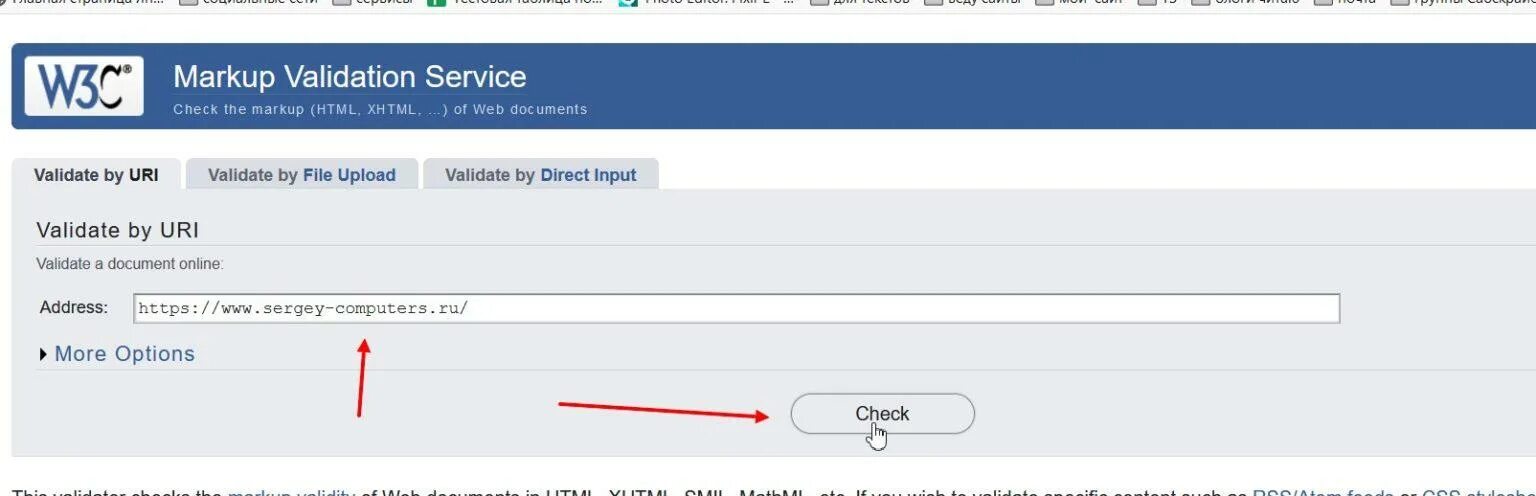1536x496 pixels.
Task: Open the Тестовая таблица bookmark with green icon
Action: pyautogui.click(x=516, y=3)
